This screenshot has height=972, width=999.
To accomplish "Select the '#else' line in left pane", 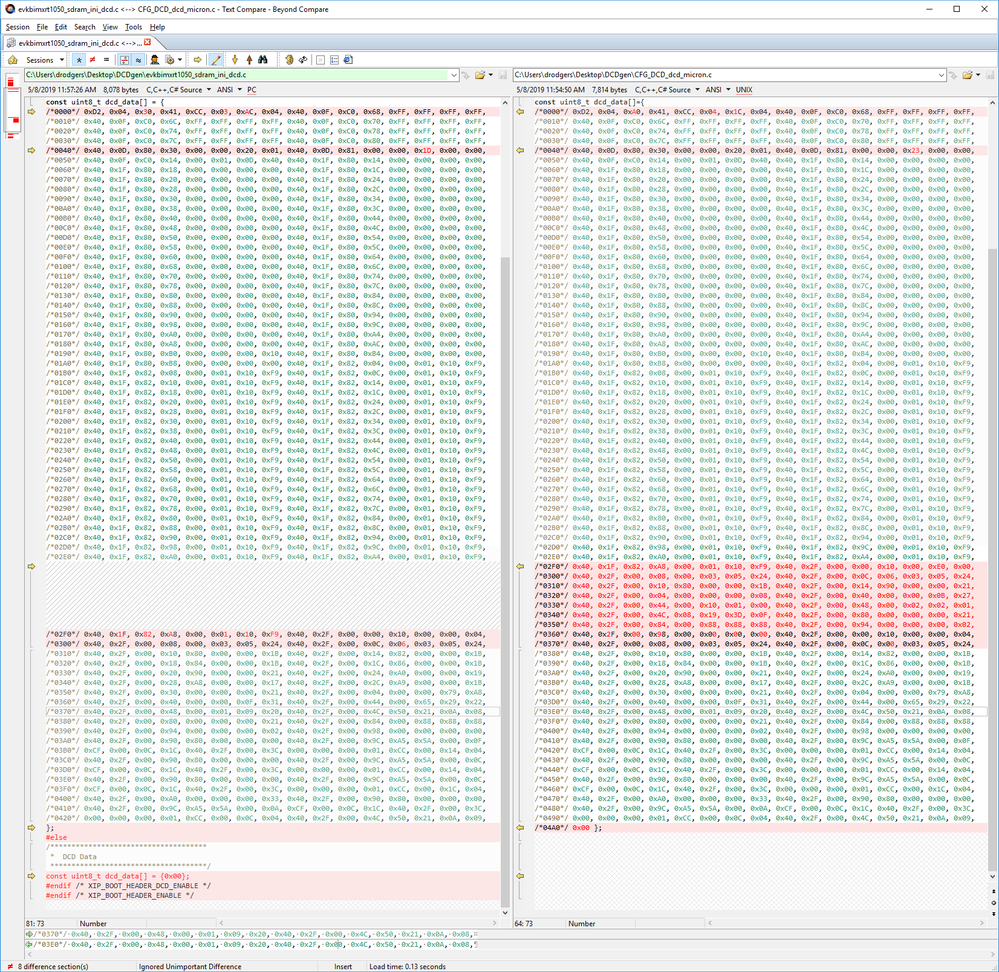I will (56, 837).
